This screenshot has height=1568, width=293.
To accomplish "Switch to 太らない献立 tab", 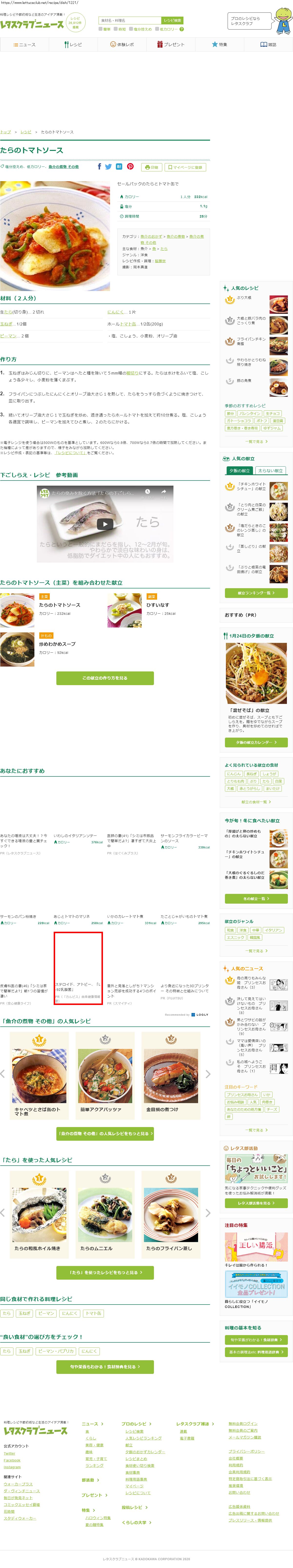I will click(271, 470).
